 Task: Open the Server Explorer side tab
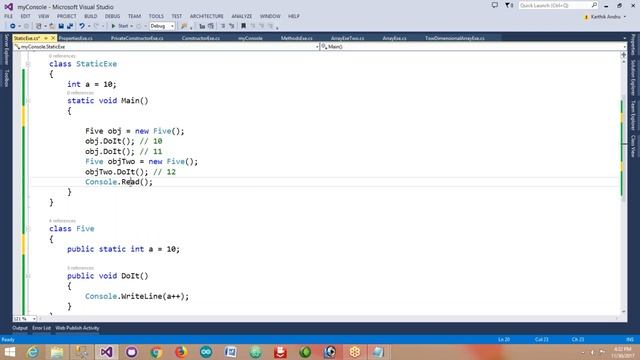point(6,49)
